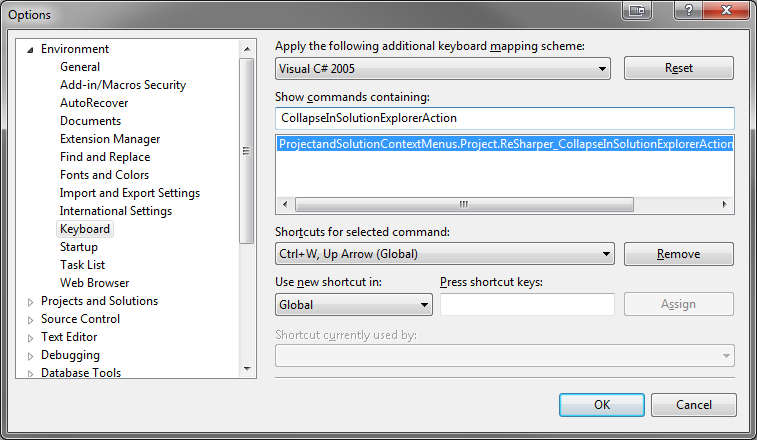
Task: Expand the Source Control node
Action: click(x=30, y=319)
